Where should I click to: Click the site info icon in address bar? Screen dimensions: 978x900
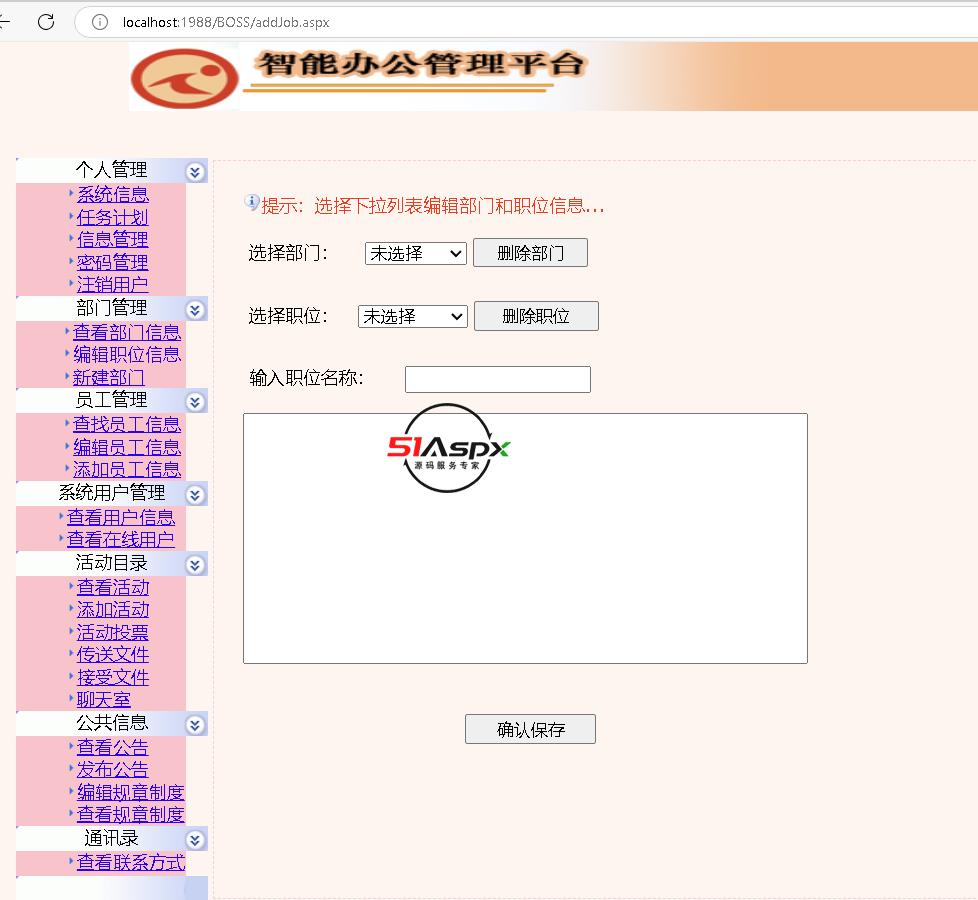pos(100,22)
